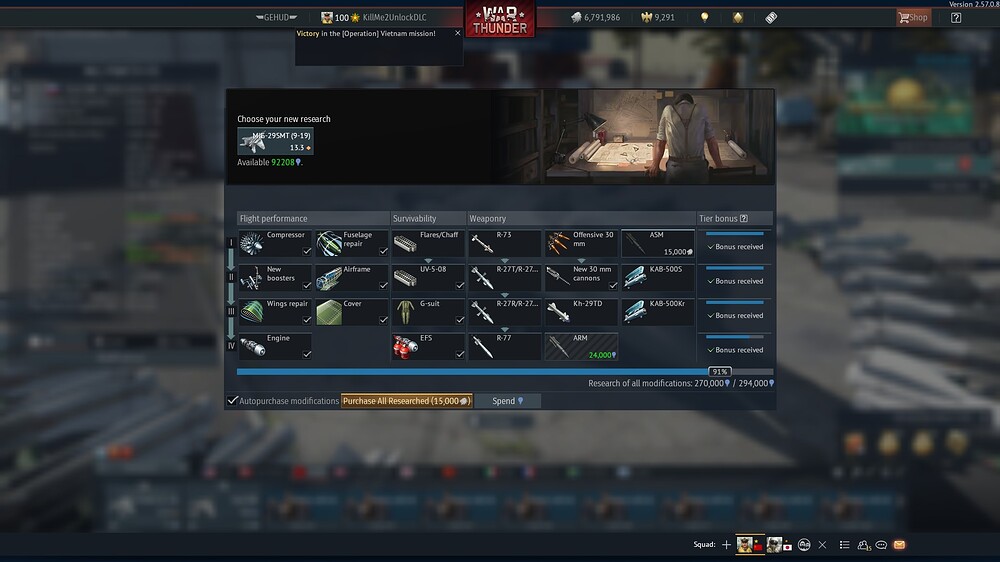Select the Offensive 30 mm belt modification
The width and height of the screenshot is (1000, 562).
581,244
